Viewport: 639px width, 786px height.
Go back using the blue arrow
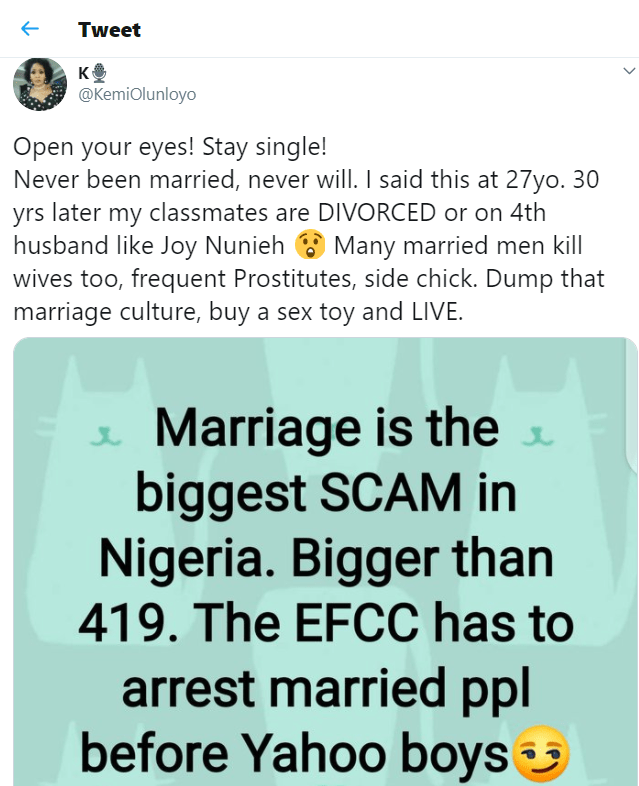point(30,29)
